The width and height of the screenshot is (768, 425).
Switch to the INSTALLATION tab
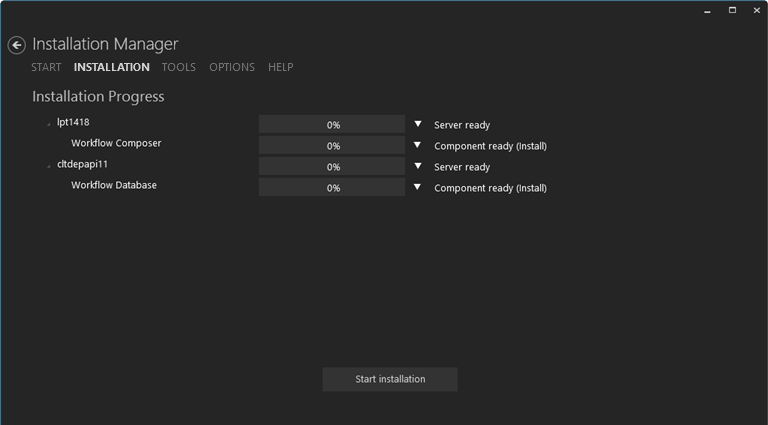[111, 67]
